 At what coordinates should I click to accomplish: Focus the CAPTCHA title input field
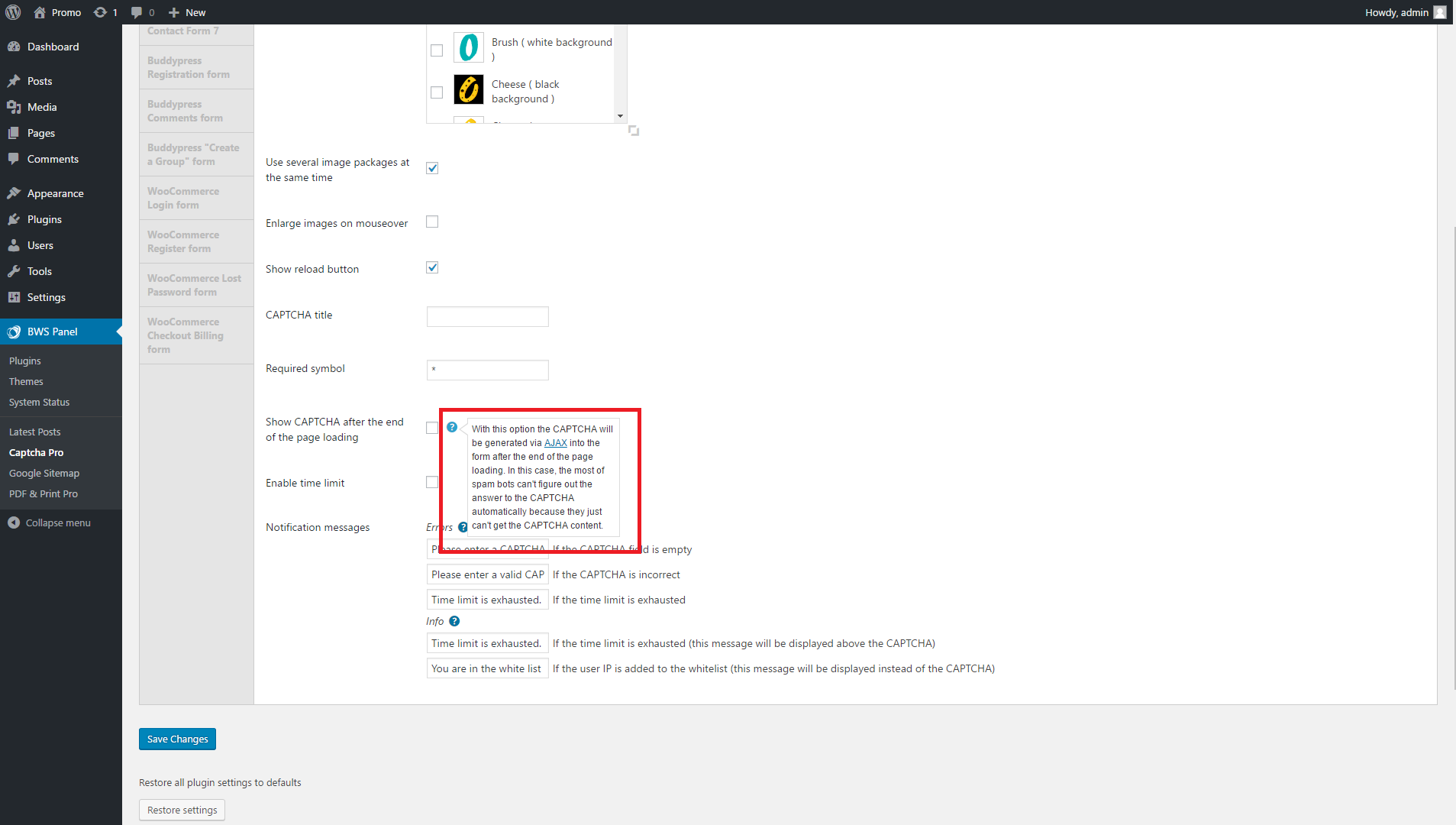point(487,316)
